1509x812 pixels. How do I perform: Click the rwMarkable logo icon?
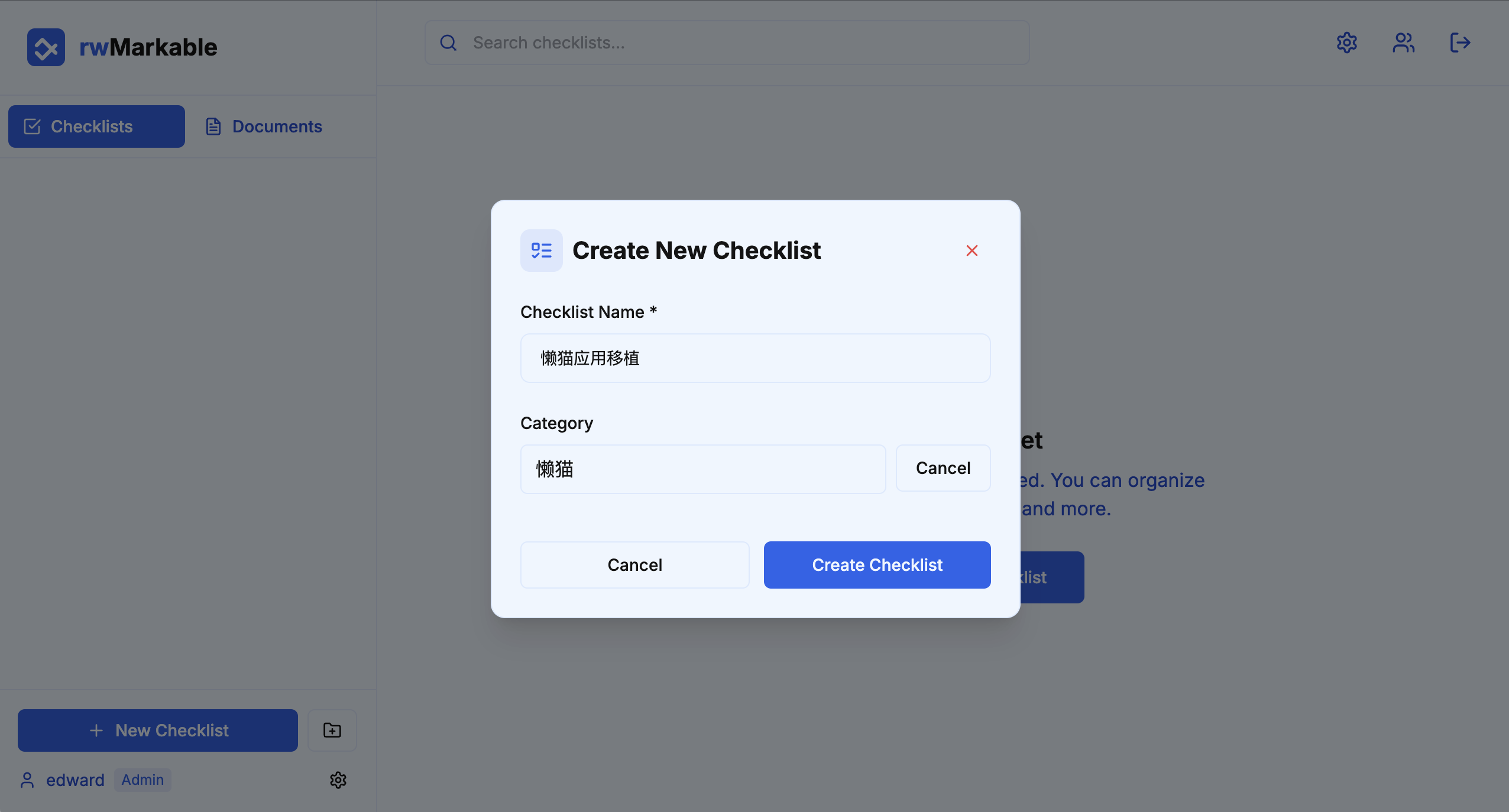pyautogui.click(x=46, y=47)
